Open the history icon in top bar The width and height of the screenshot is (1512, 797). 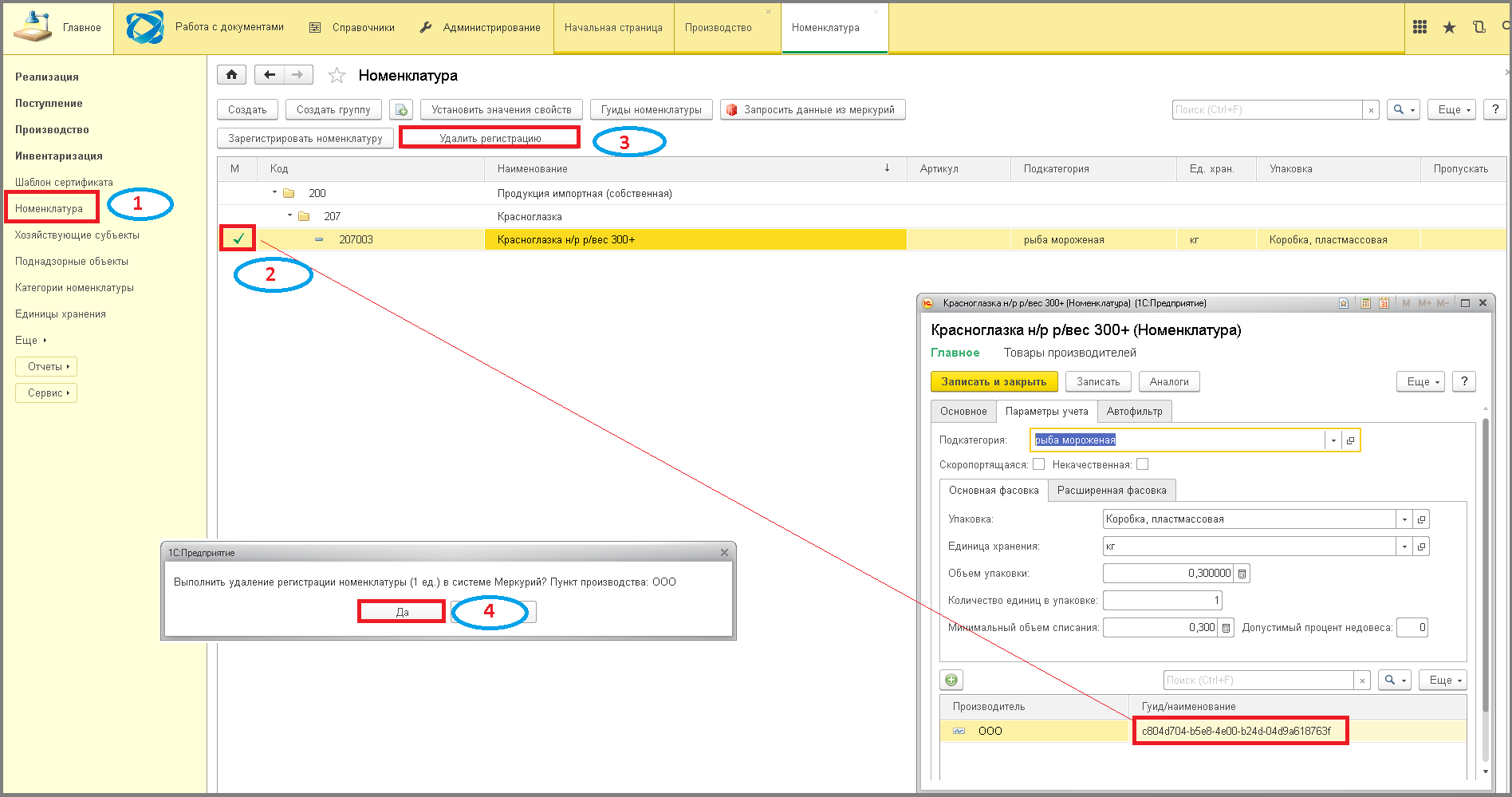click(1479, 27)
